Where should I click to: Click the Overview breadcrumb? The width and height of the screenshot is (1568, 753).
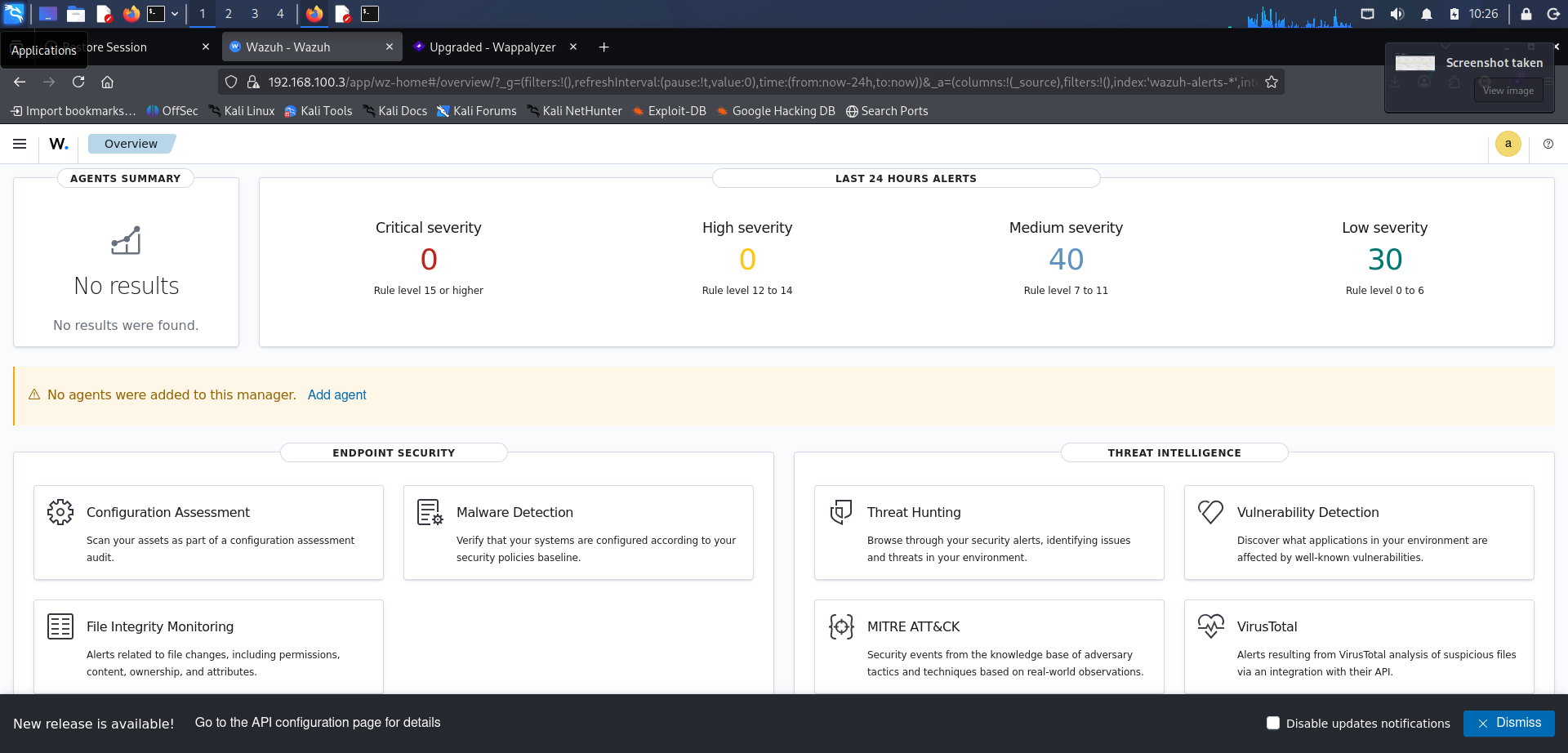pos(131,144)
